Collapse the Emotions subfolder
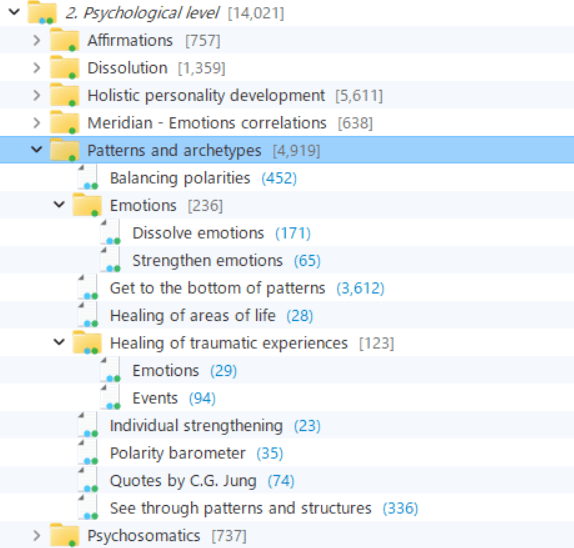 [59, 204]
